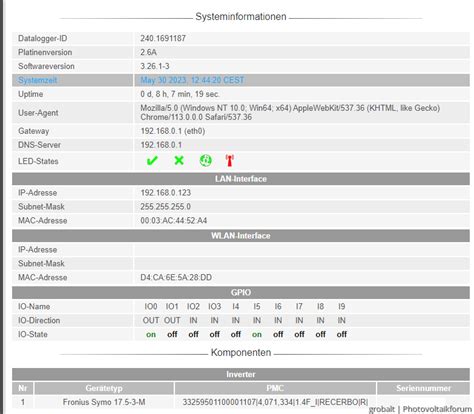Click the LAN-Interface section header
This screenshot has width=474, height=414.
point(241,179)
